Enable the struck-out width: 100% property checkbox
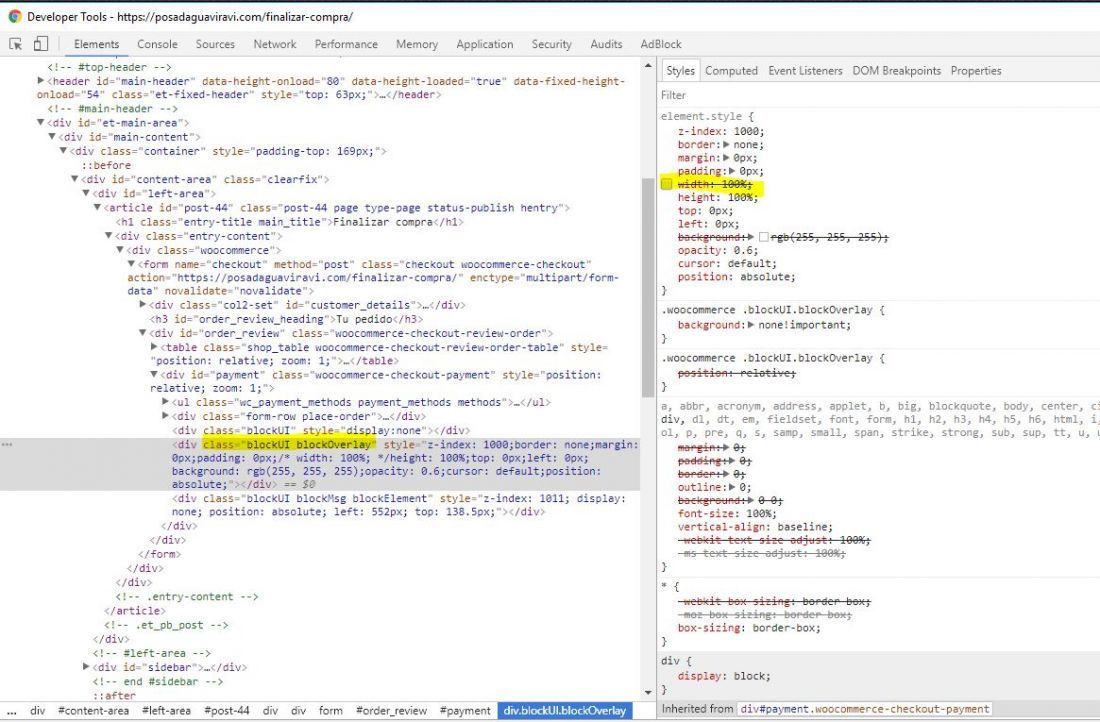1100x722 pixels. (666, 185)
